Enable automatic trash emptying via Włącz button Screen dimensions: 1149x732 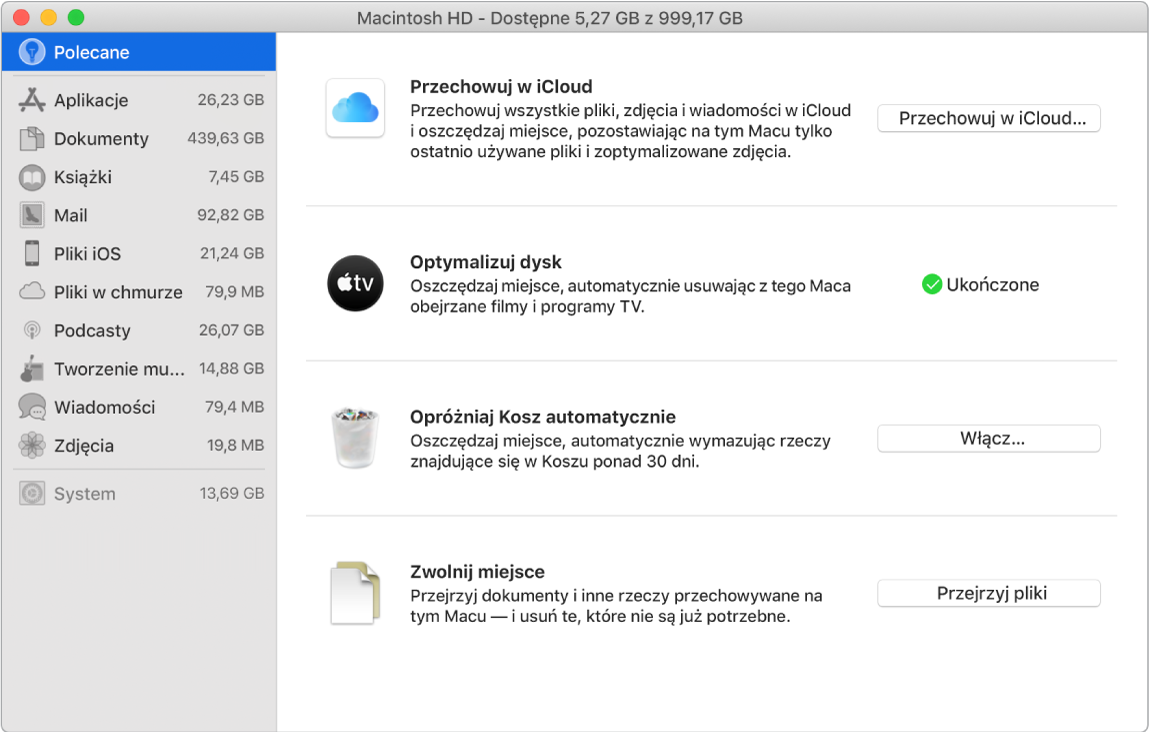coord(988,438)
